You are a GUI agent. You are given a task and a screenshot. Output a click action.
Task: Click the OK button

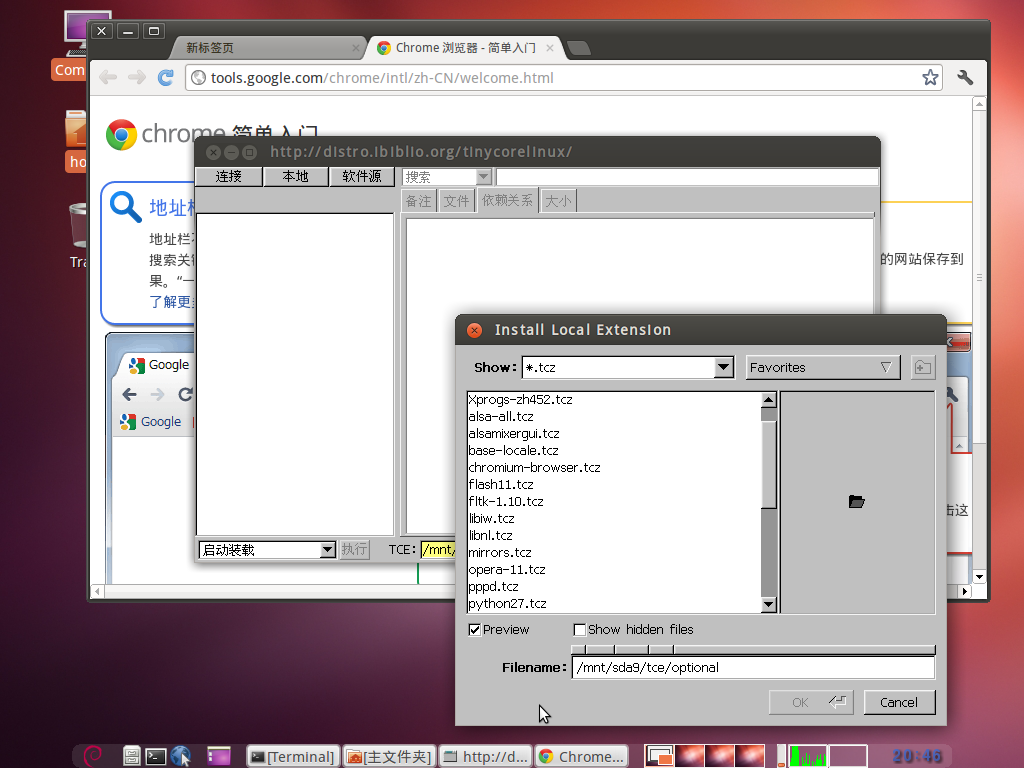pyautogui.click(x=811, y=703)
